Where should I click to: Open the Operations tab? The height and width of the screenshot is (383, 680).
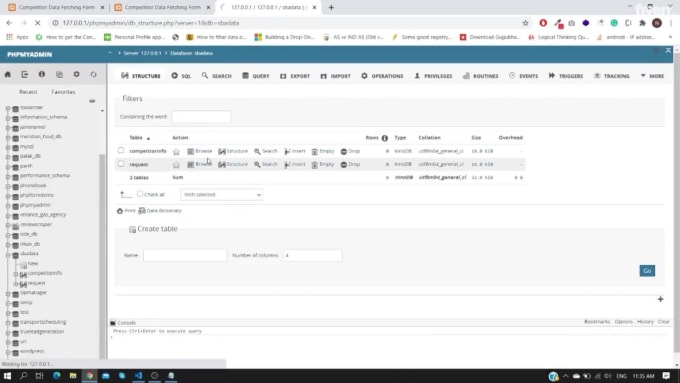tap(382, 76)
